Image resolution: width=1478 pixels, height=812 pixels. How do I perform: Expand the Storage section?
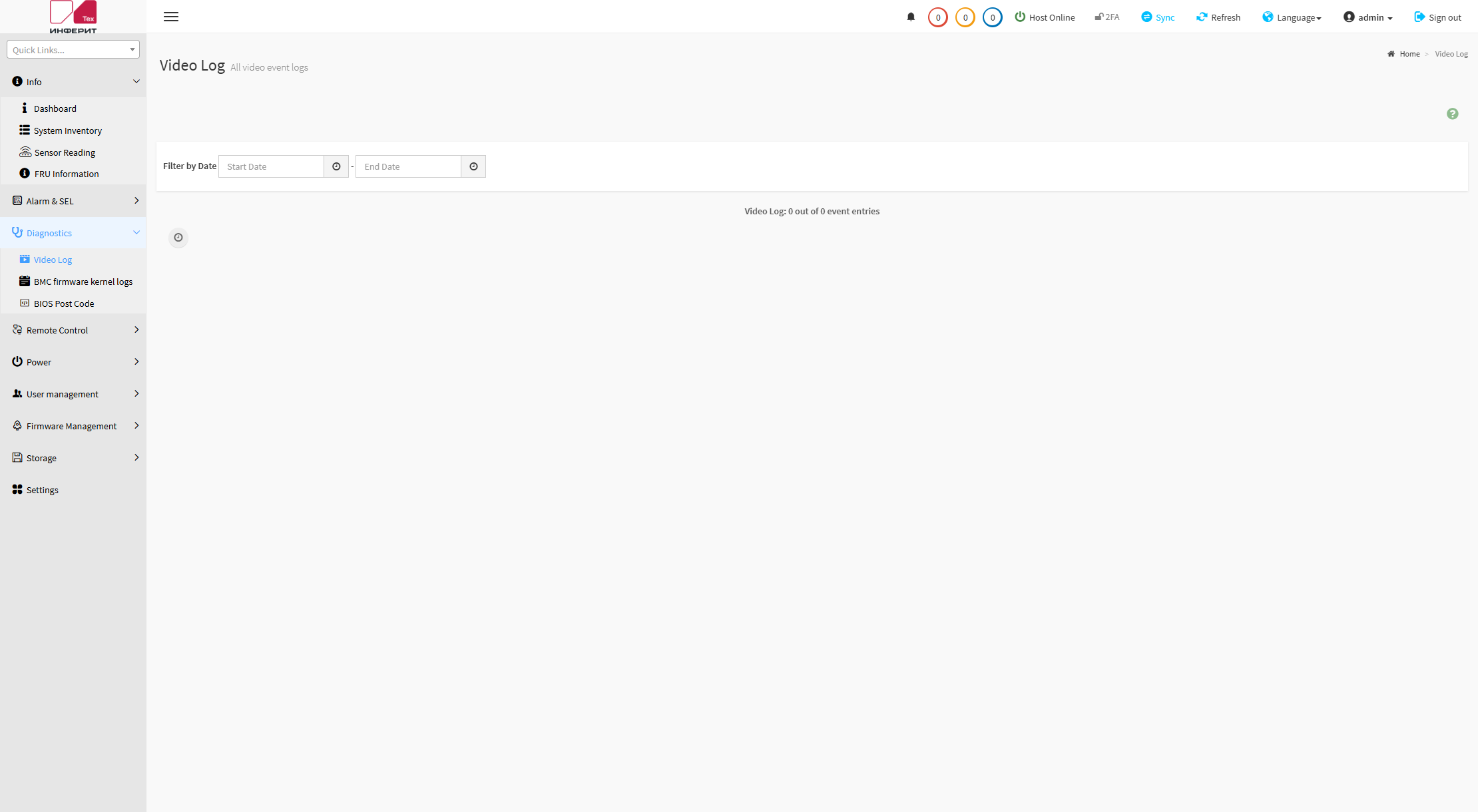point(73,458)
